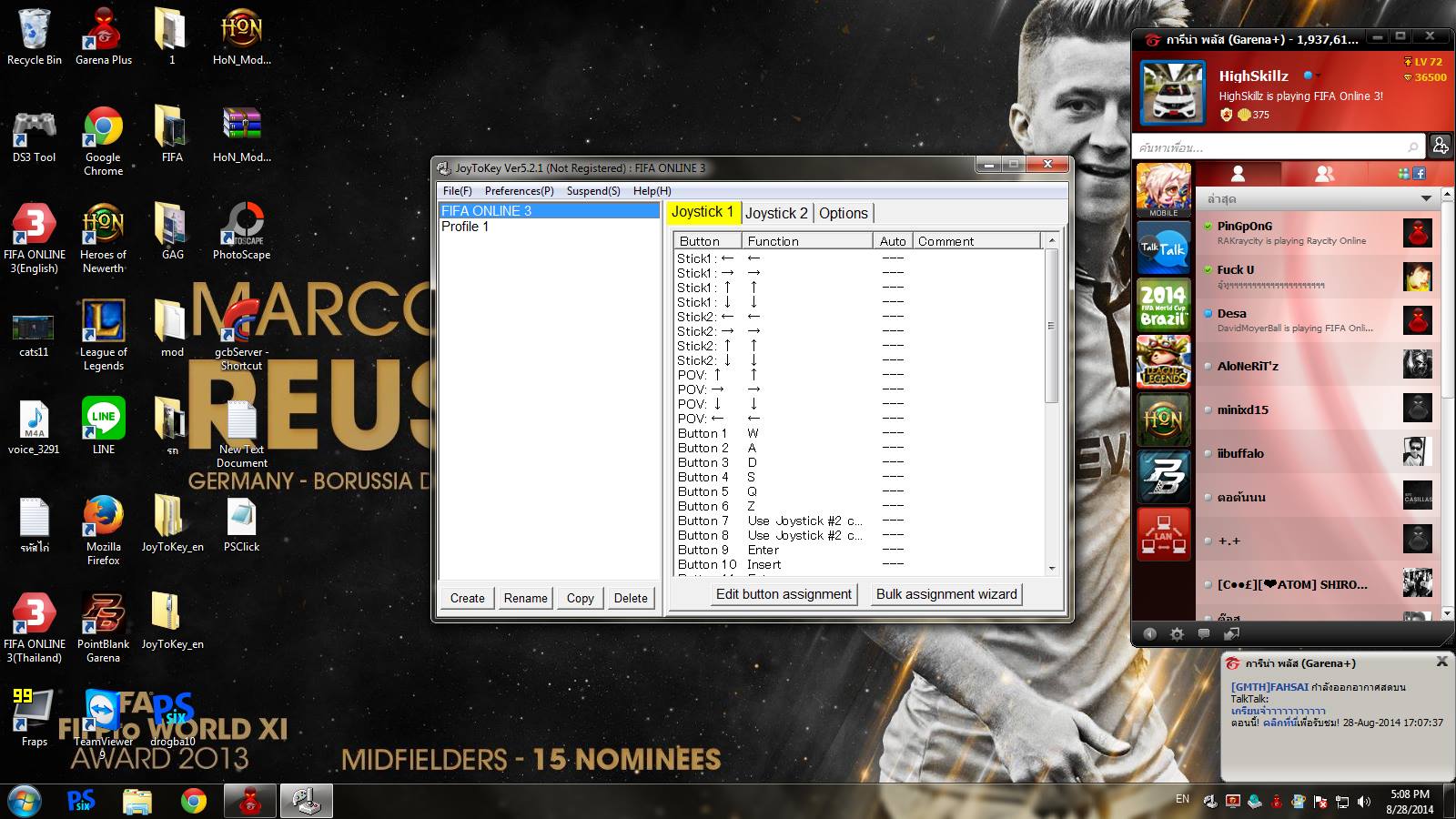
Task: Click the search magnifier in Garena friend search
Action: coord(1413,147)
